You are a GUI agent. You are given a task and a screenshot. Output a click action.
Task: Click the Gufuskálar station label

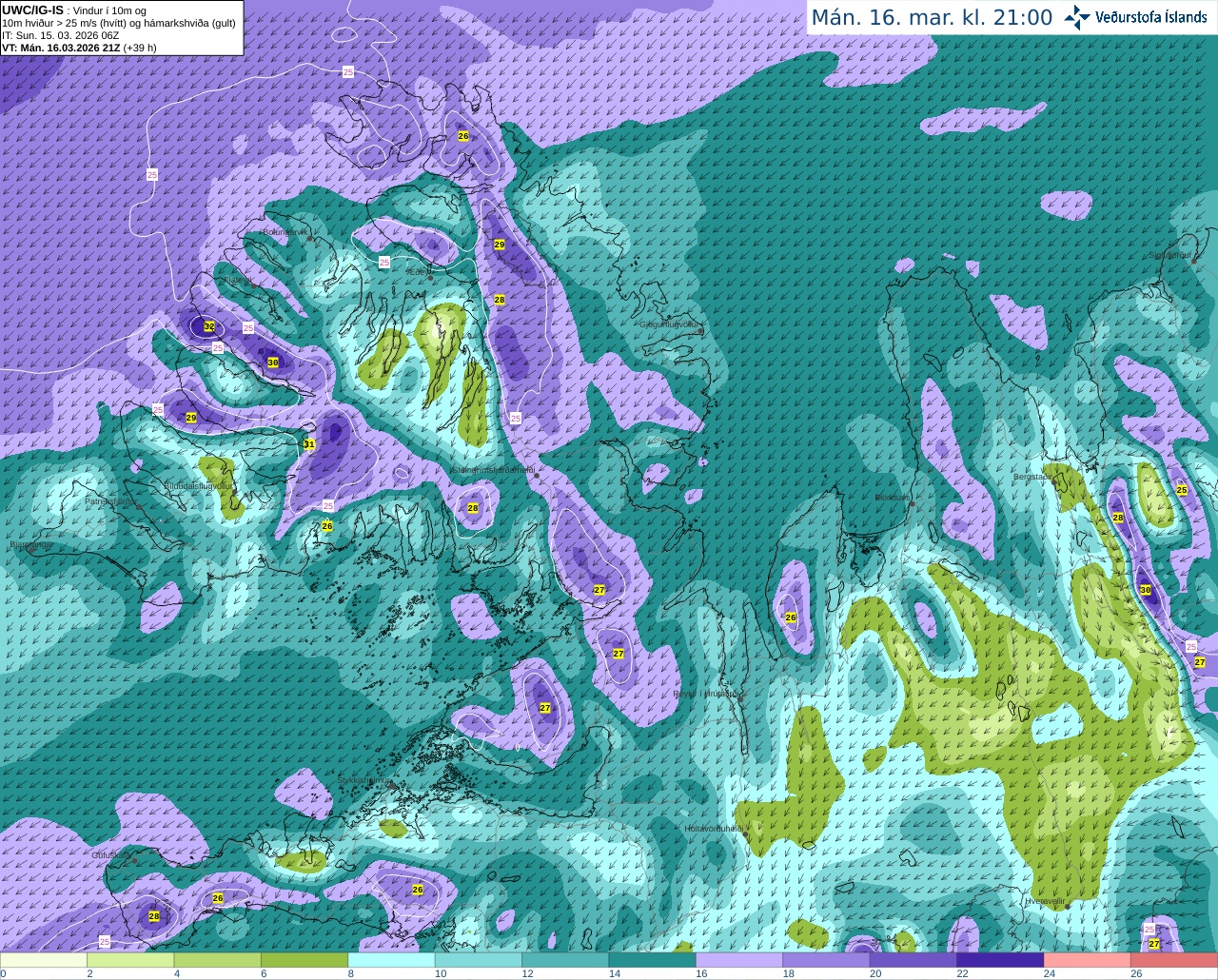coord(110,855)
